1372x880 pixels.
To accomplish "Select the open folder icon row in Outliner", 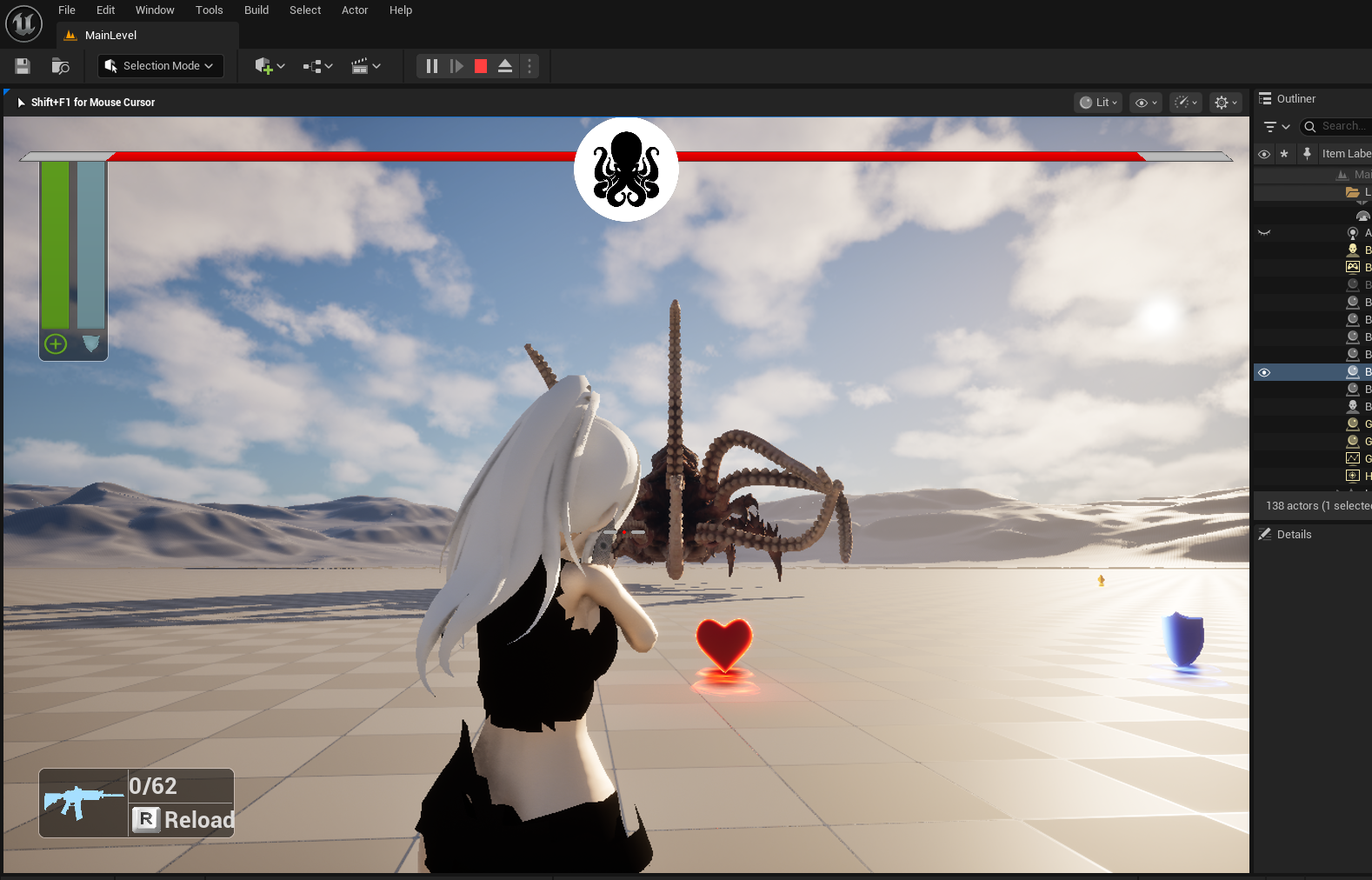I will point(1352,192).
